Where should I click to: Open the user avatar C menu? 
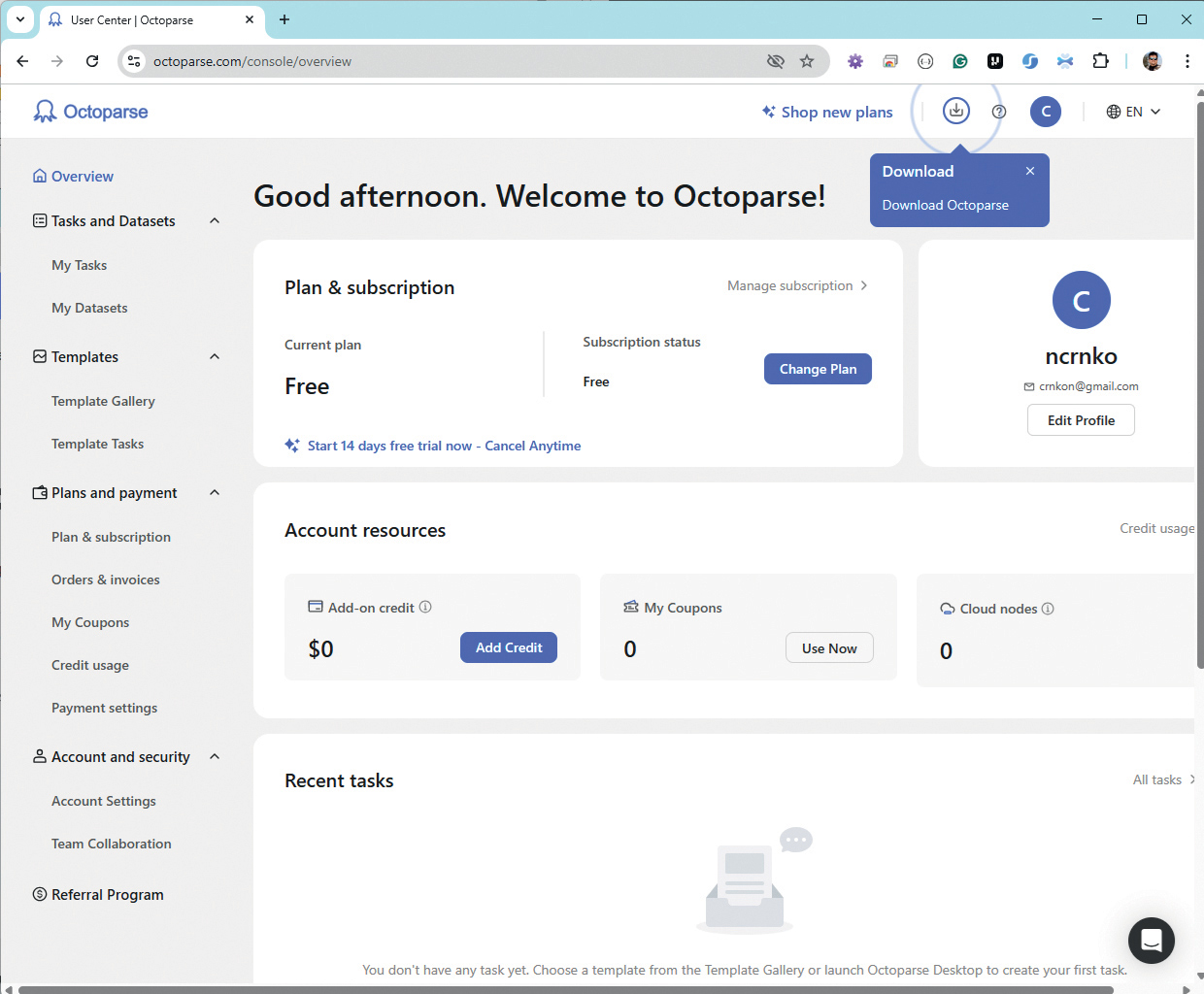(x=1046, y=112)
